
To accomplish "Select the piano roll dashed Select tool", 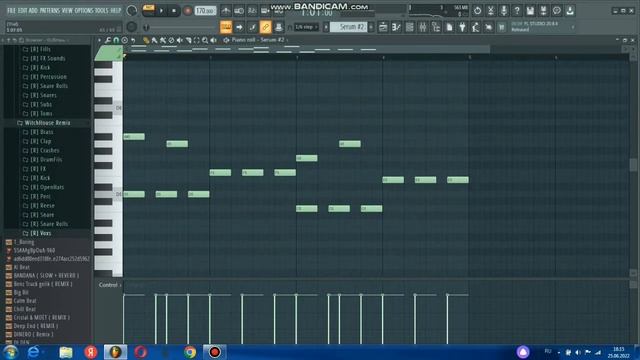I will 197,40.
